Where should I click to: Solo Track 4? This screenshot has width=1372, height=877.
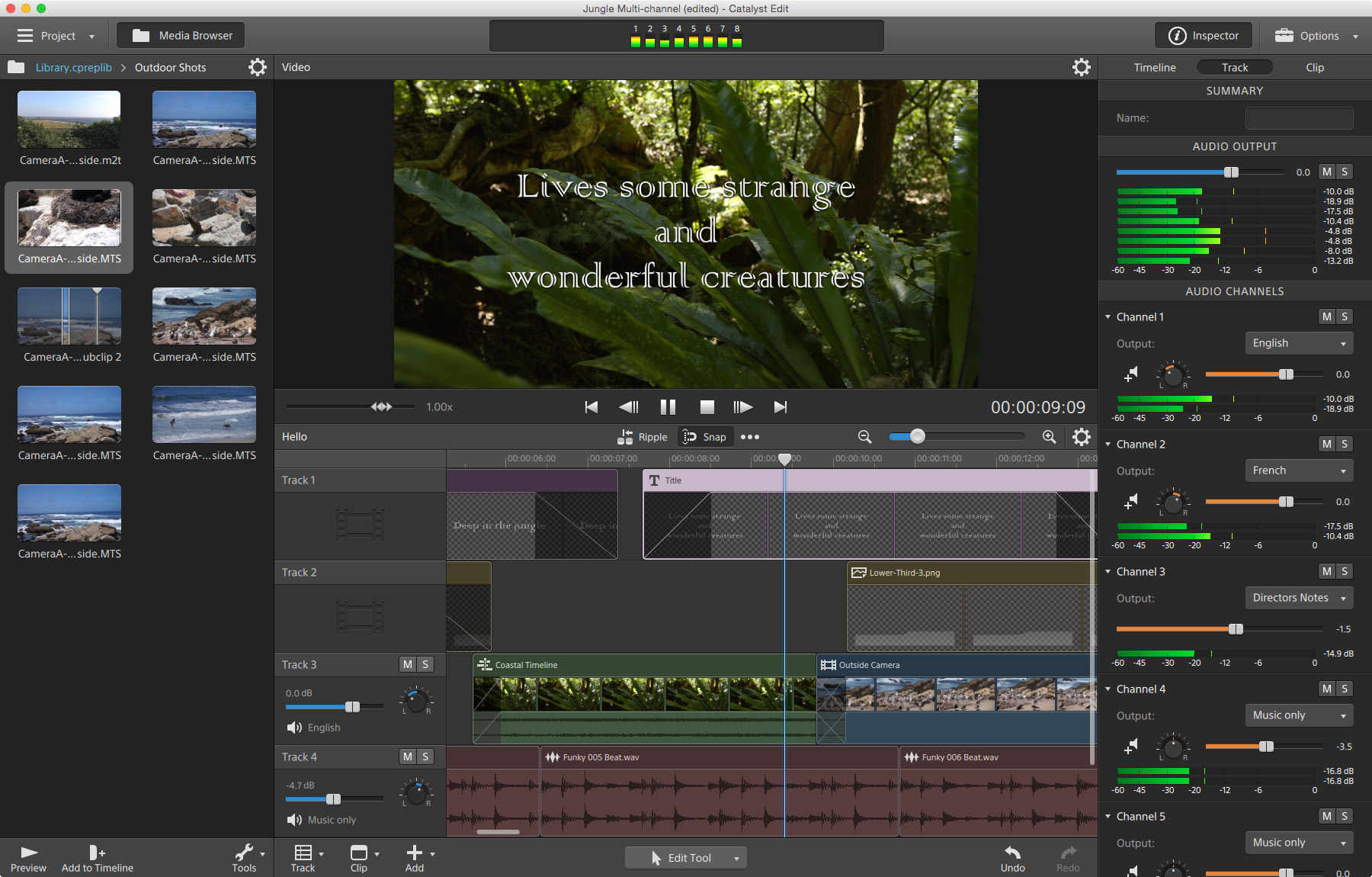[425, 757]
